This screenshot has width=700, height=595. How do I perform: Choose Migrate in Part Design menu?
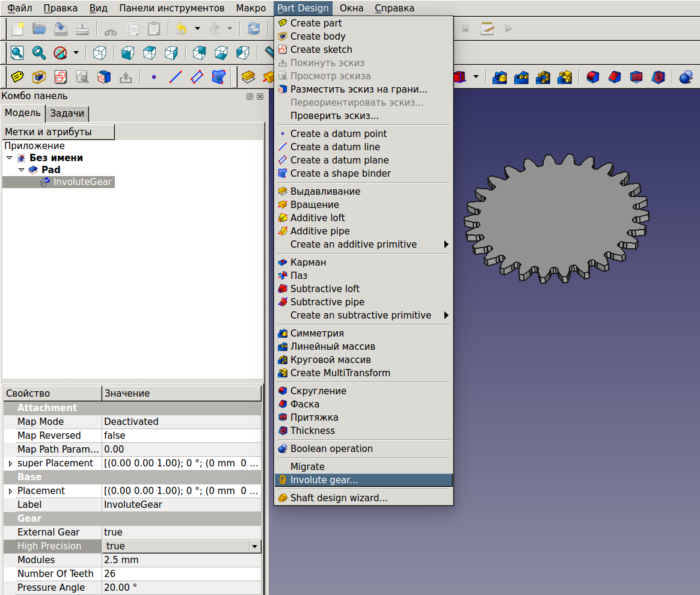tap(363, 467)
